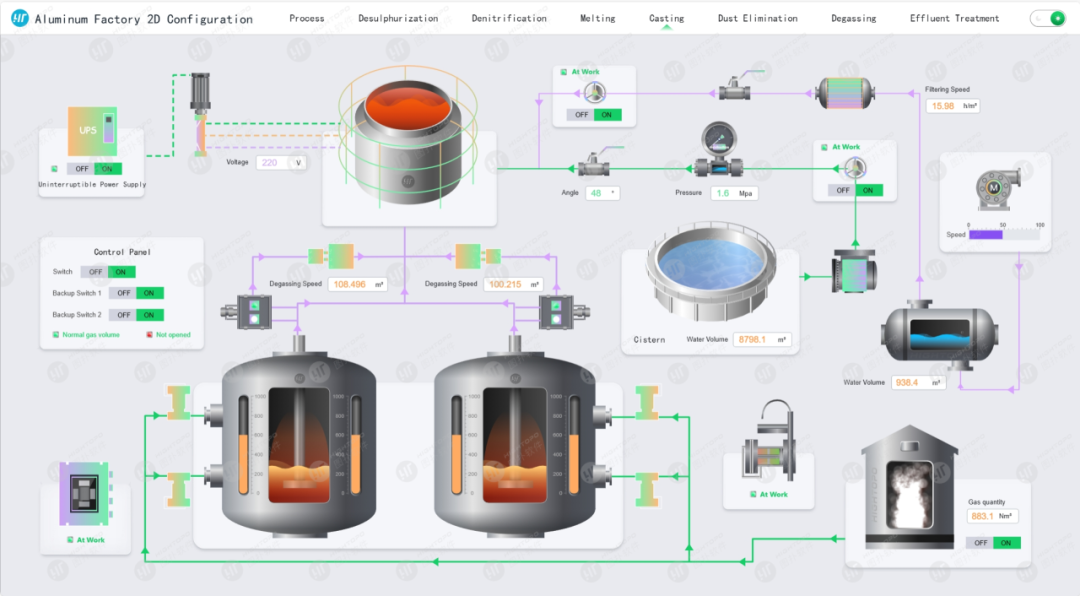
Task: Open the Casting tab
Action: tap(666, 18)
